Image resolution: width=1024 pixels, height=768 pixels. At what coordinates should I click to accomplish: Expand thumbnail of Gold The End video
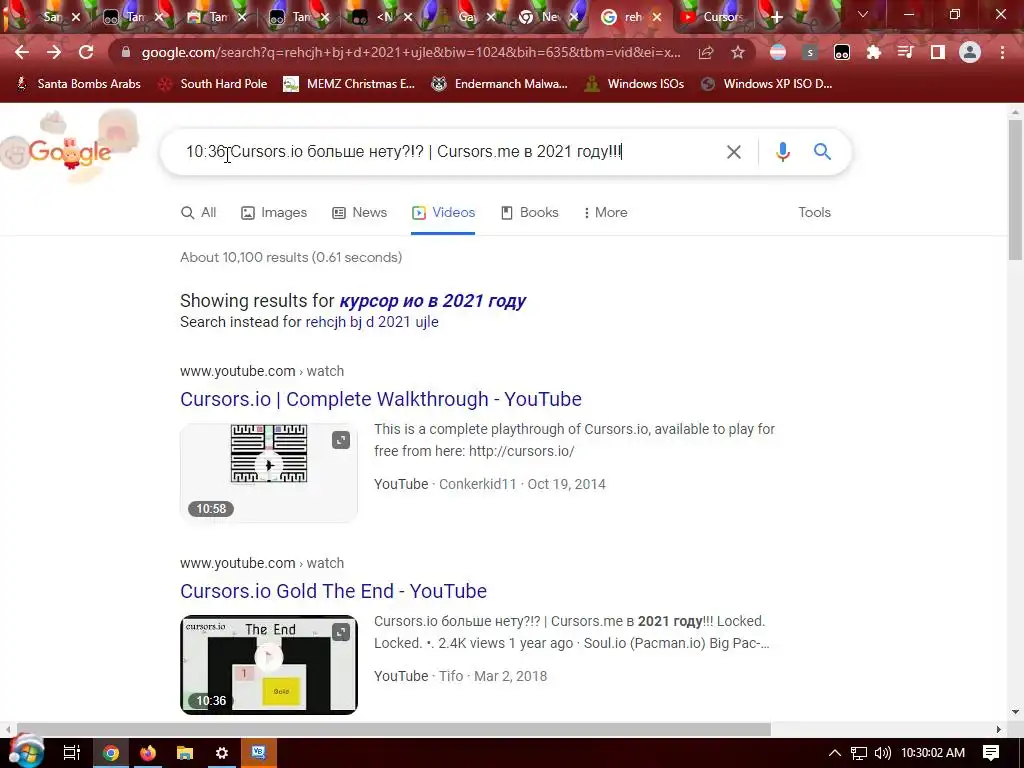341,632
